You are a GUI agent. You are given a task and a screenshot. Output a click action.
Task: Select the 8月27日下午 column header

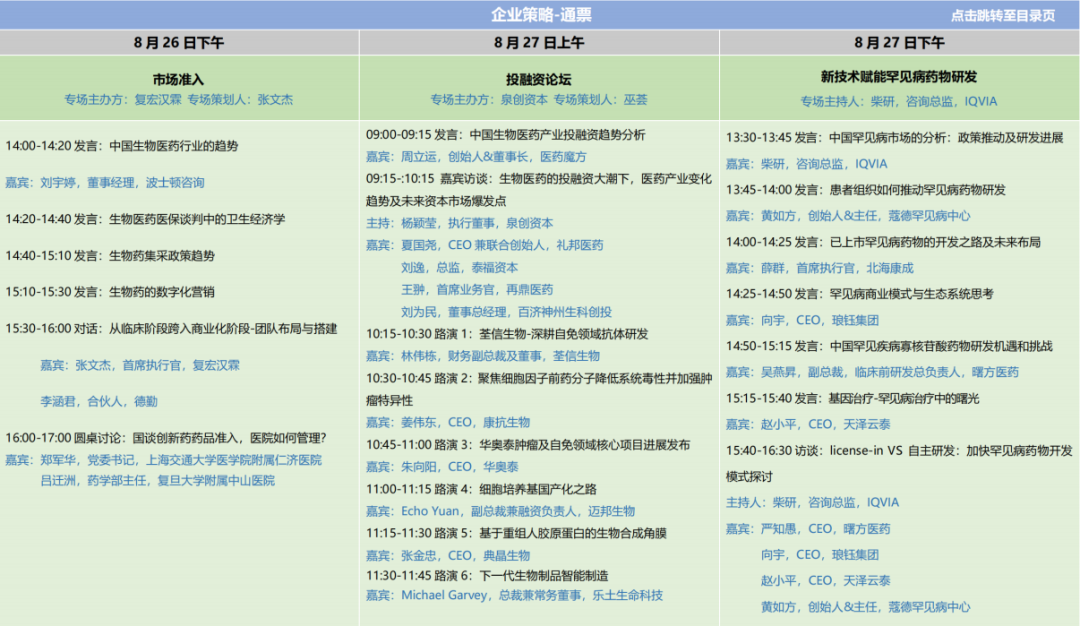tap(899, 43)
